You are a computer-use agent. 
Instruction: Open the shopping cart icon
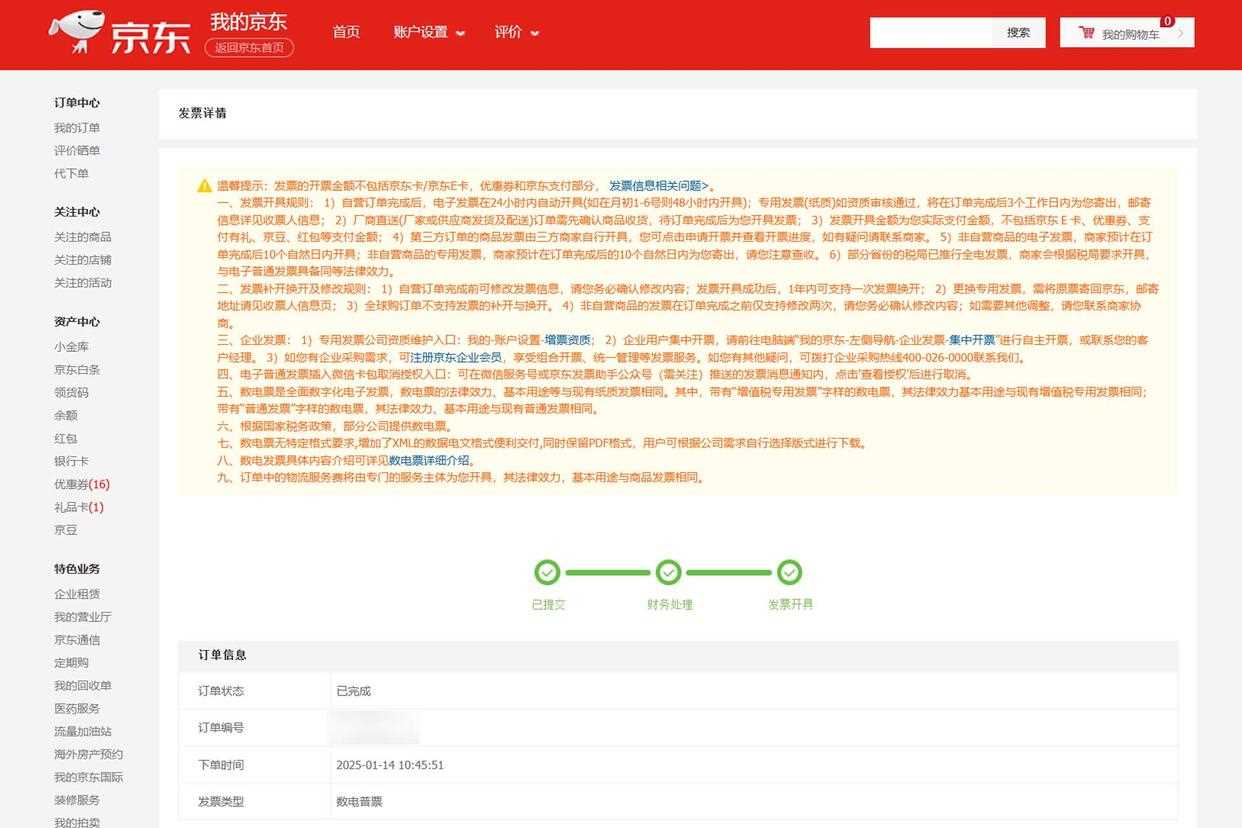tap(1086, 33)
